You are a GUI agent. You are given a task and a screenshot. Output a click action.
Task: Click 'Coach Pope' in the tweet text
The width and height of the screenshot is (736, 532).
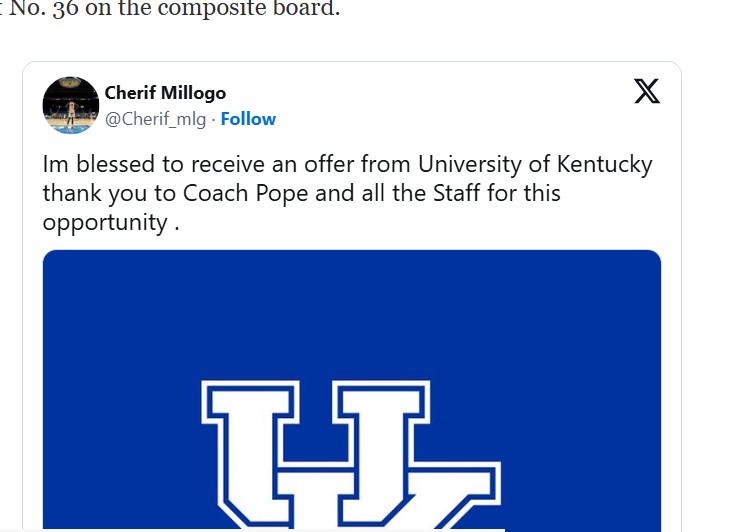point(245,193)
